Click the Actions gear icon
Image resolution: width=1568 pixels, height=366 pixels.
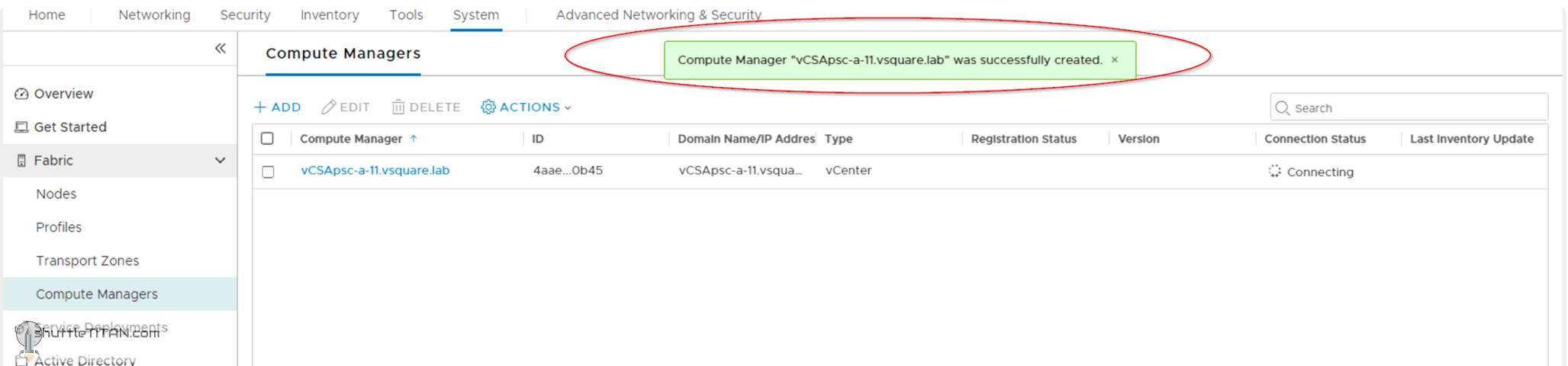click(488, 108)
